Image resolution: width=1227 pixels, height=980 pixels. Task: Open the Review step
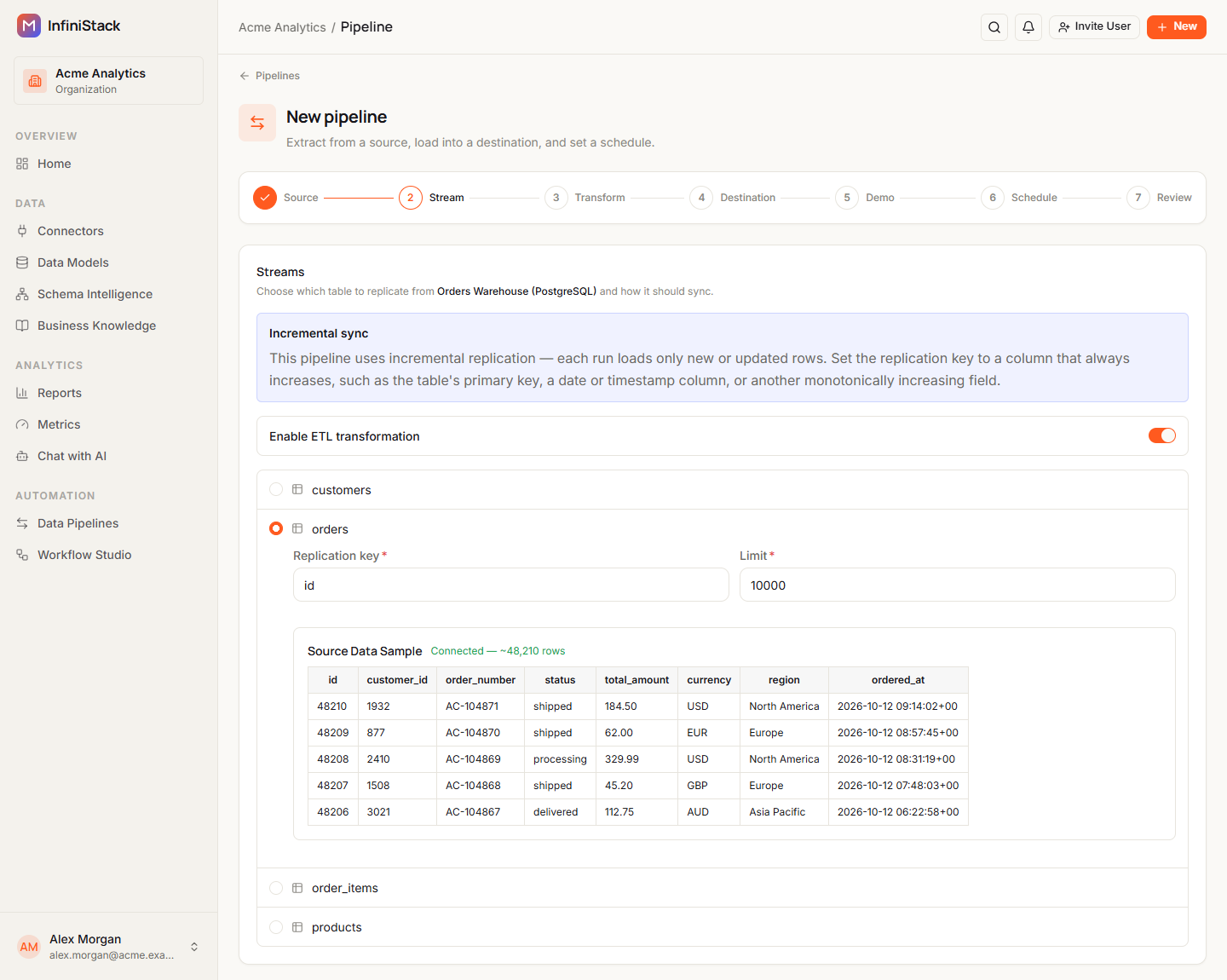(x=1159, y=198)
